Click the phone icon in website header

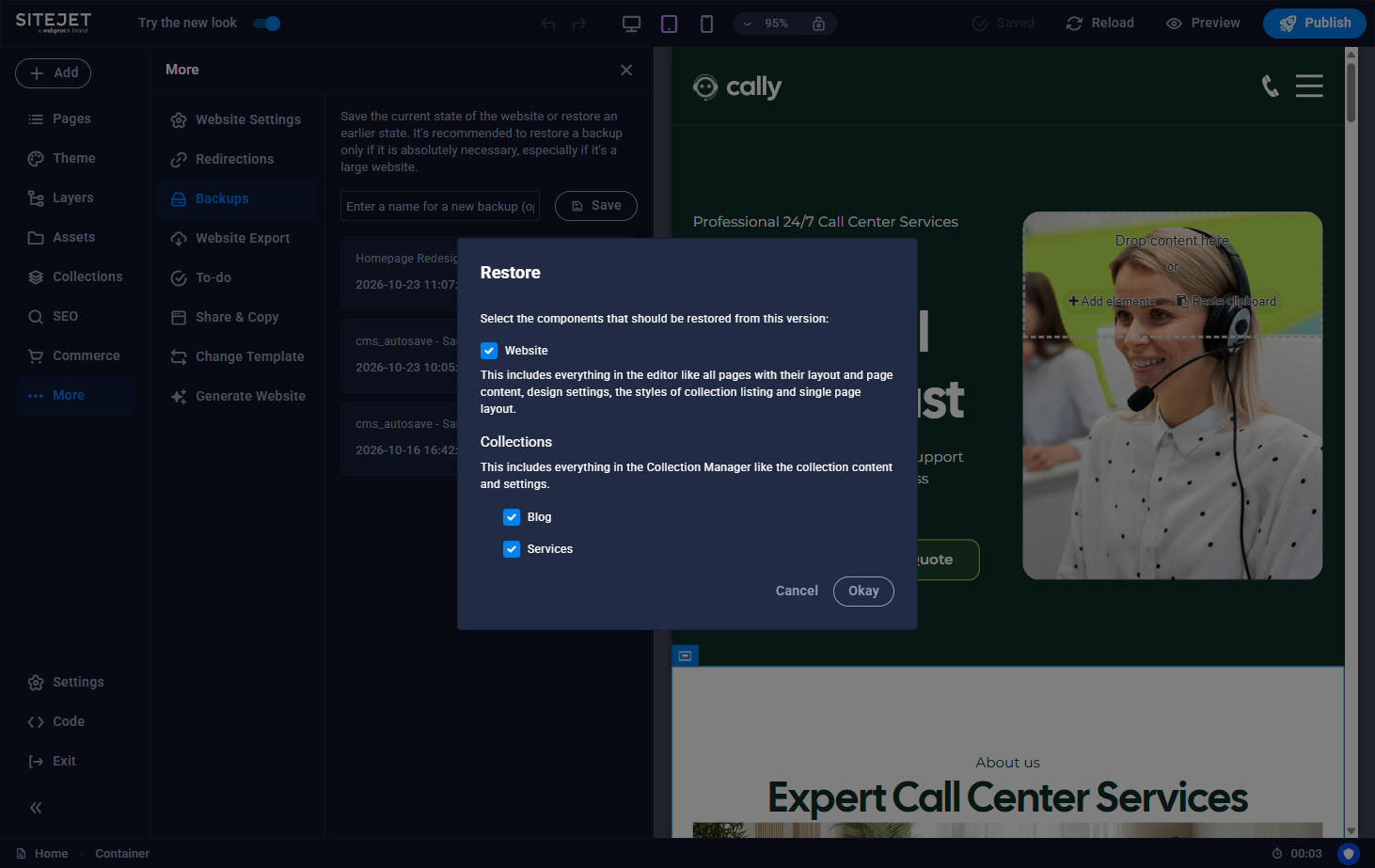coord(1271,87)
